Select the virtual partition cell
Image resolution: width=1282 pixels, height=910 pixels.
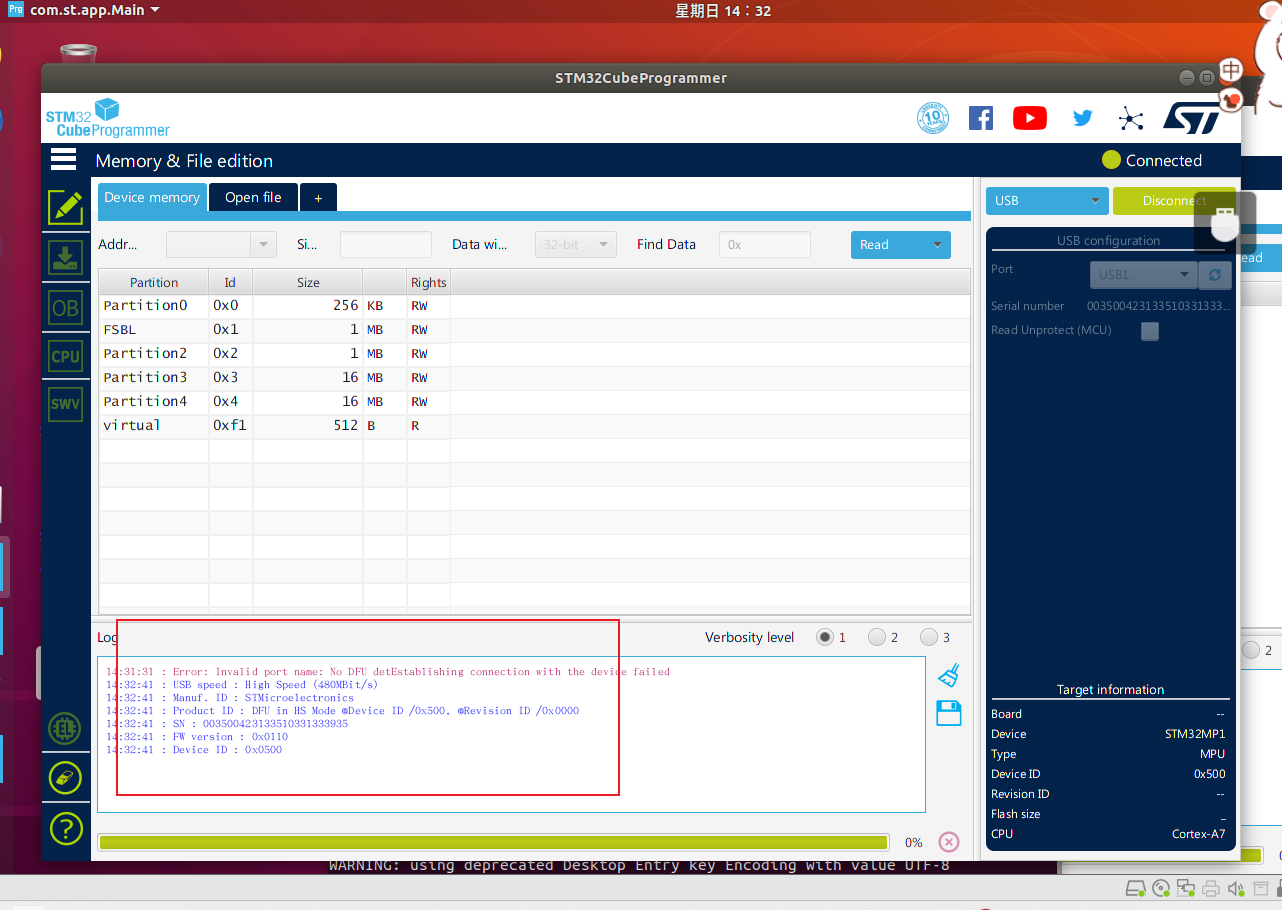point(154,426)
